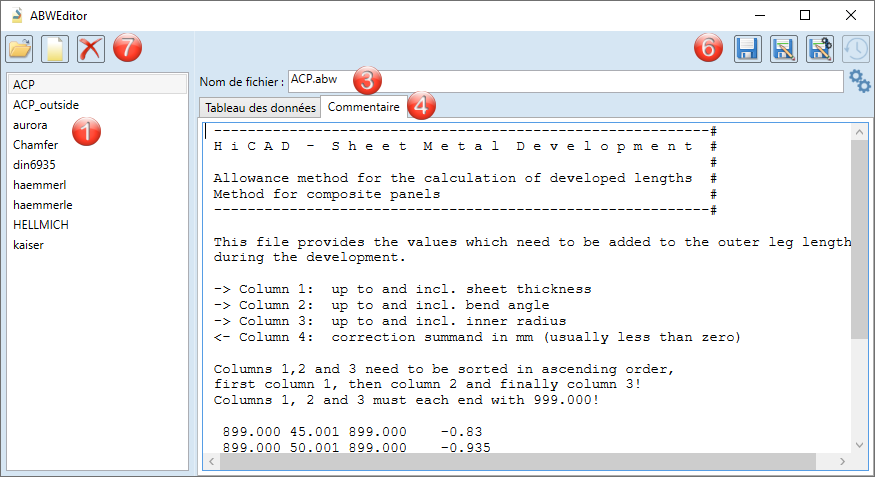Click the 'Method for composite panels' line
The height and width of the screenshot is (477, 875).
pos(326,194)
